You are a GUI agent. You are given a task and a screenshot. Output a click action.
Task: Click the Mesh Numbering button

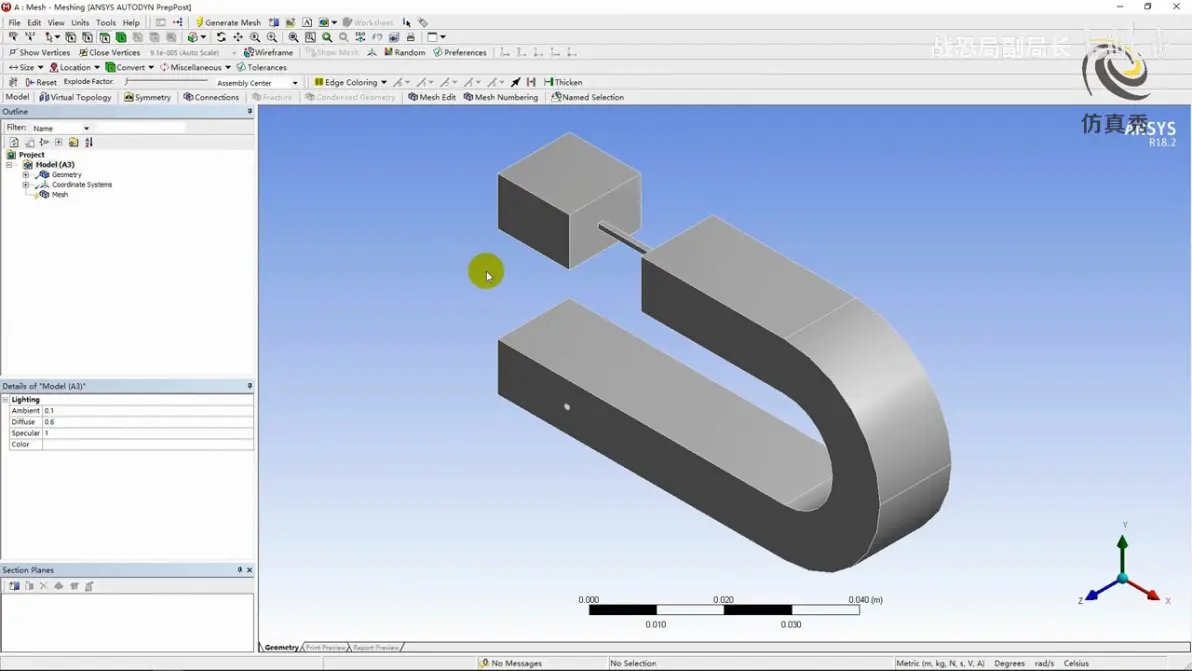coord(501,97)
